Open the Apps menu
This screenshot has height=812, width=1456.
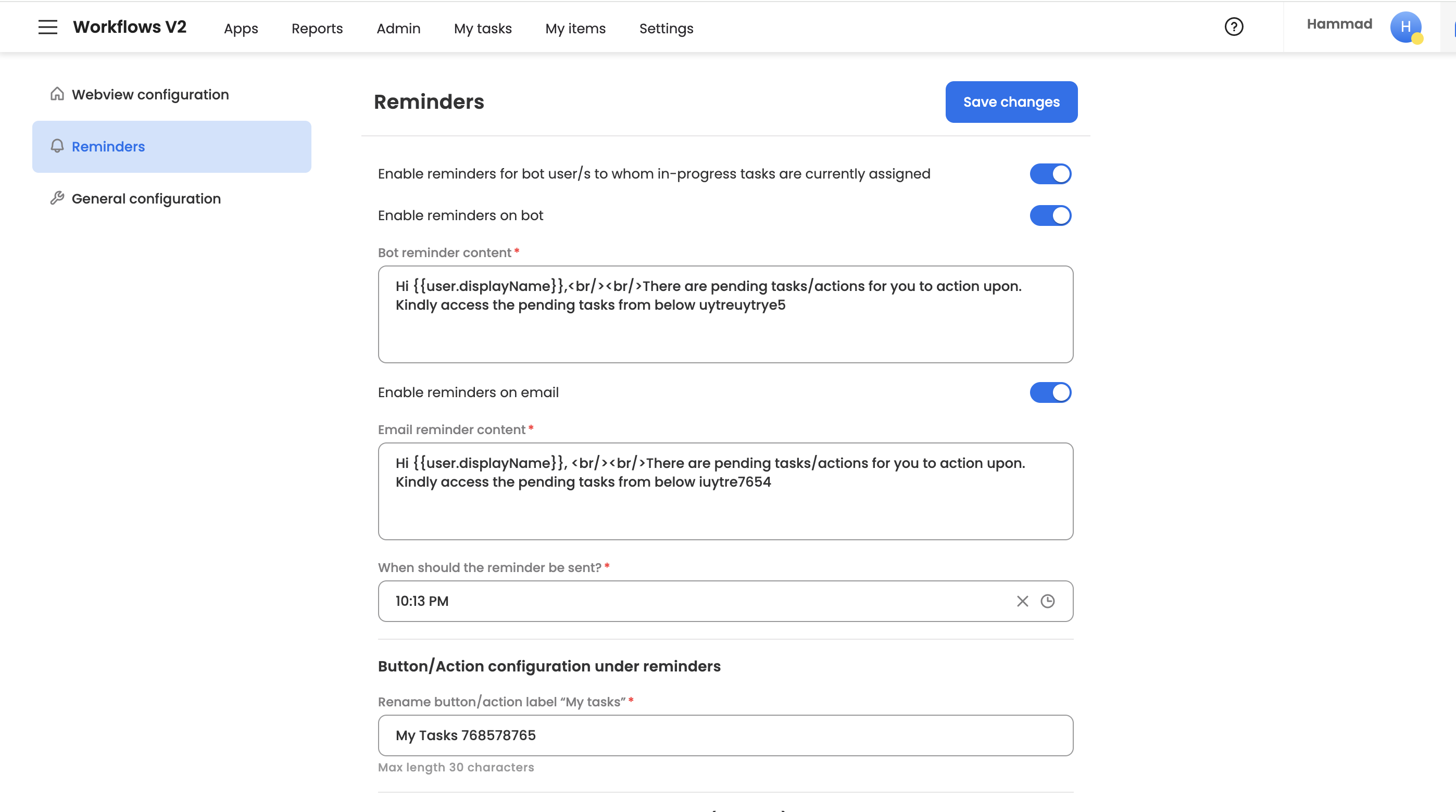pos(241,28)
